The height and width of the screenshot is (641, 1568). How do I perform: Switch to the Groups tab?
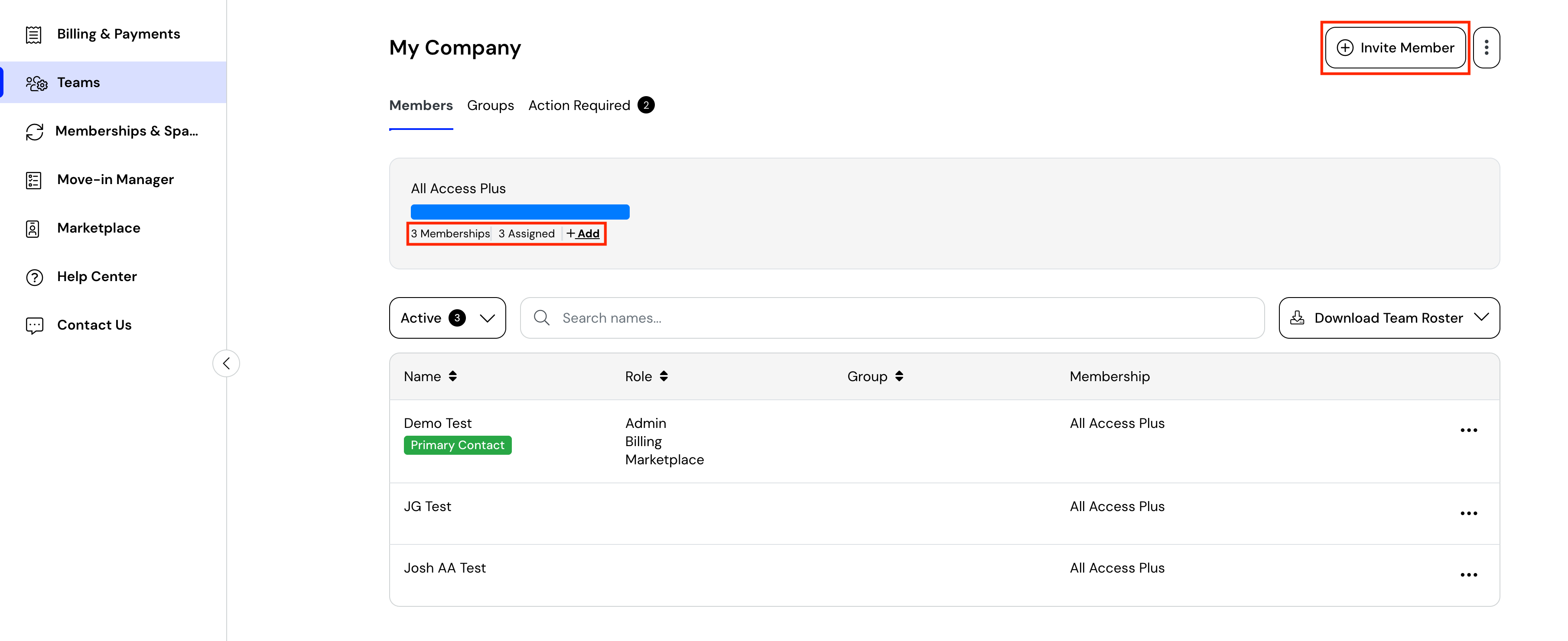click(491, 105)
